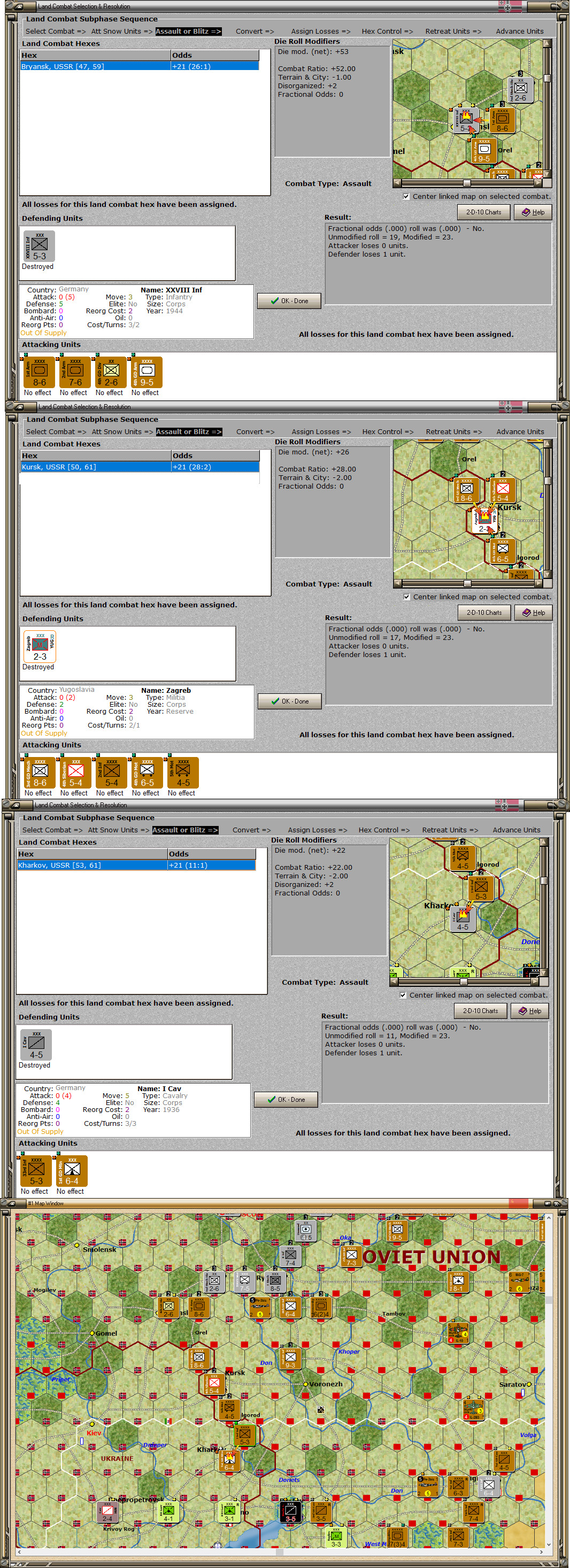Select the 9-5 counter on Bryansk dialog mini-map

point(484,151)
